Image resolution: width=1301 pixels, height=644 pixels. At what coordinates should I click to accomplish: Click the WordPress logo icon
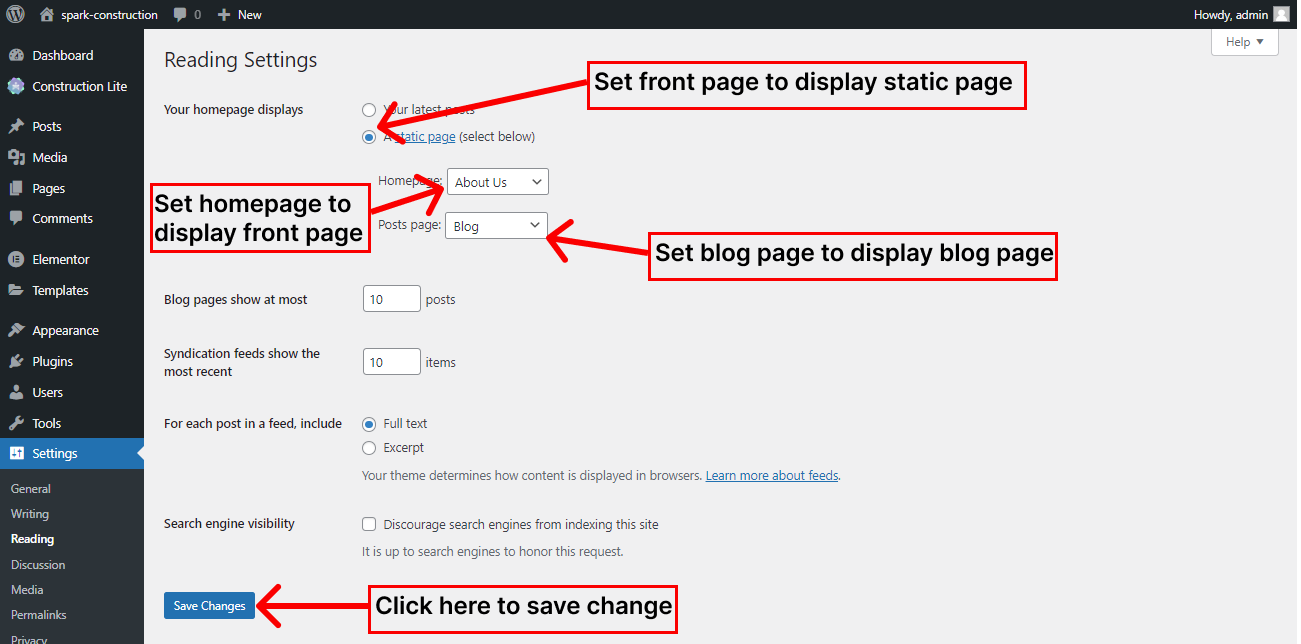15,15
